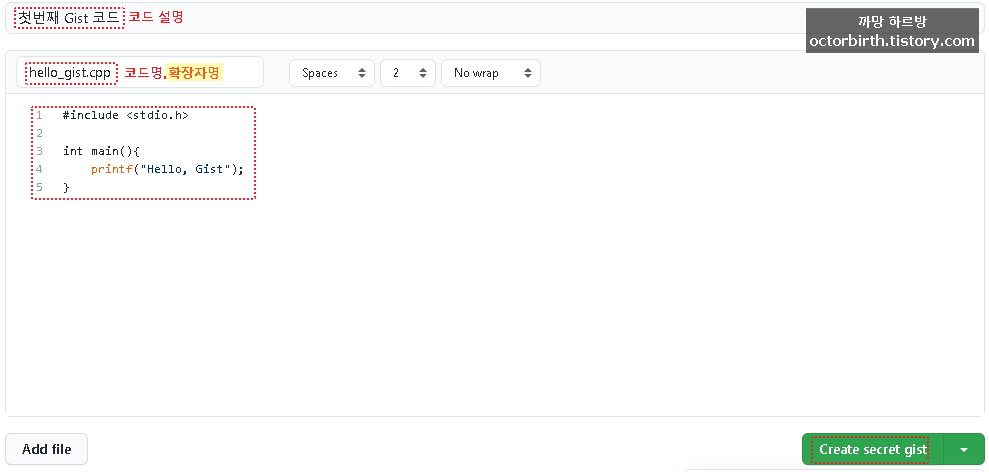Click the closing brace on line 5

click(66, 187)
